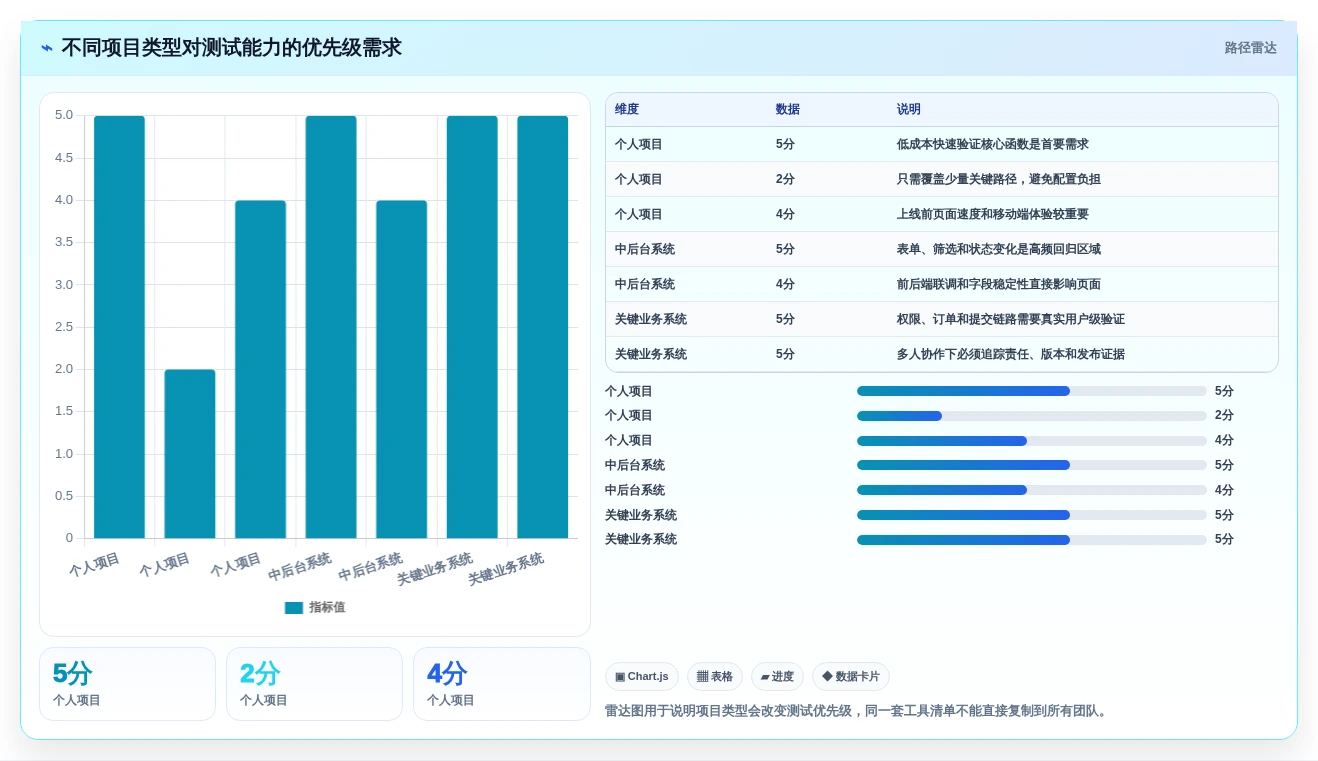Click the 1.5 tick label on the chart's y-axis
1318x761 pixels.
pyautogui.click(x=64, y=411)
